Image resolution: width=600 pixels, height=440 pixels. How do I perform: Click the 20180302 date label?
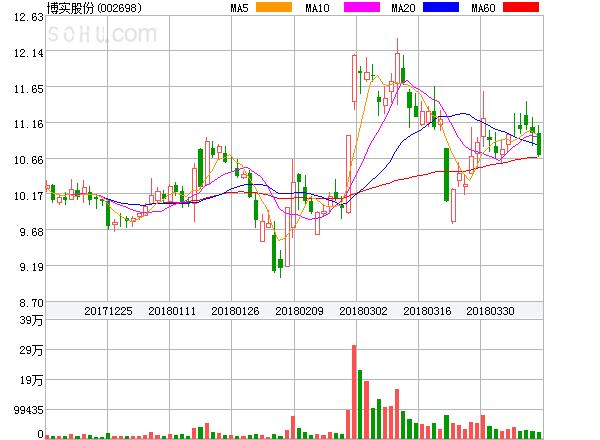pyautogui.click(x=363, y=311)
